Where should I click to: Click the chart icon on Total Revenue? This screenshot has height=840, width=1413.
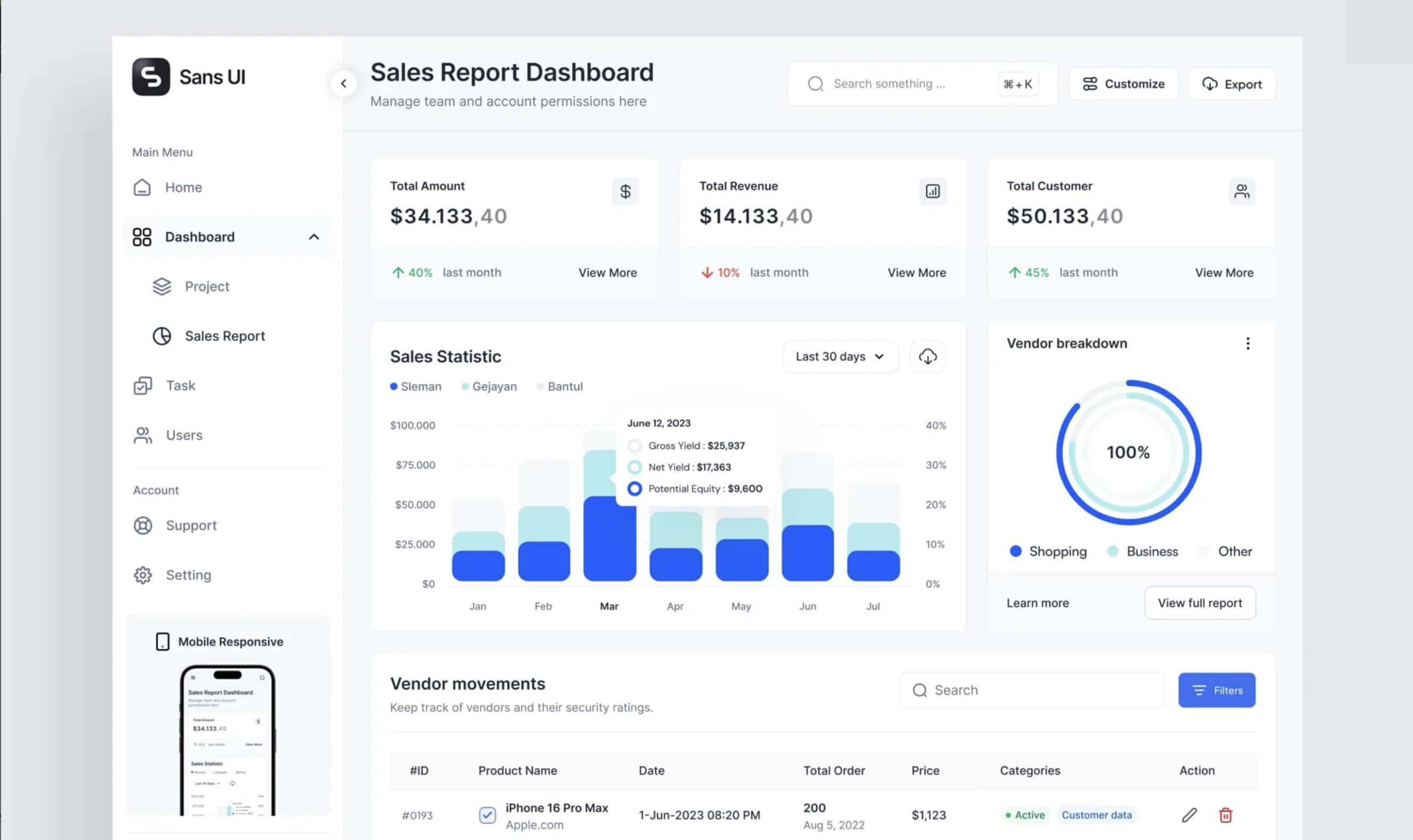(x=933, y=191)
